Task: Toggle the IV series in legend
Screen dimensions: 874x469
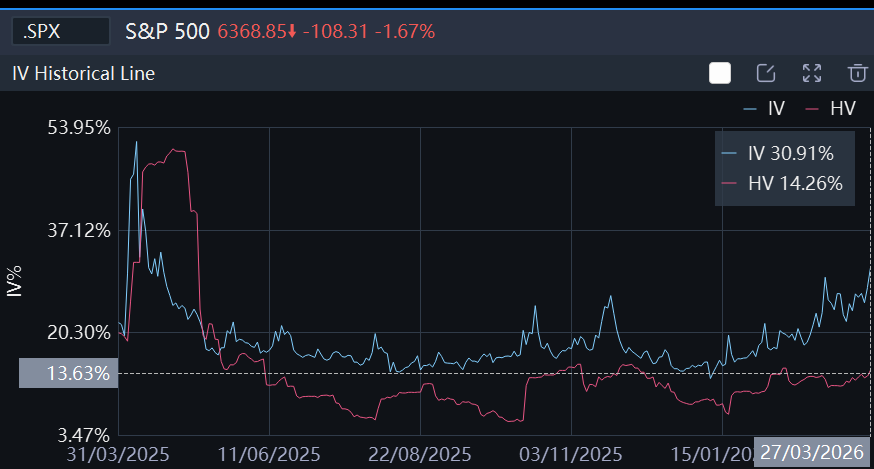Action: 764,108
